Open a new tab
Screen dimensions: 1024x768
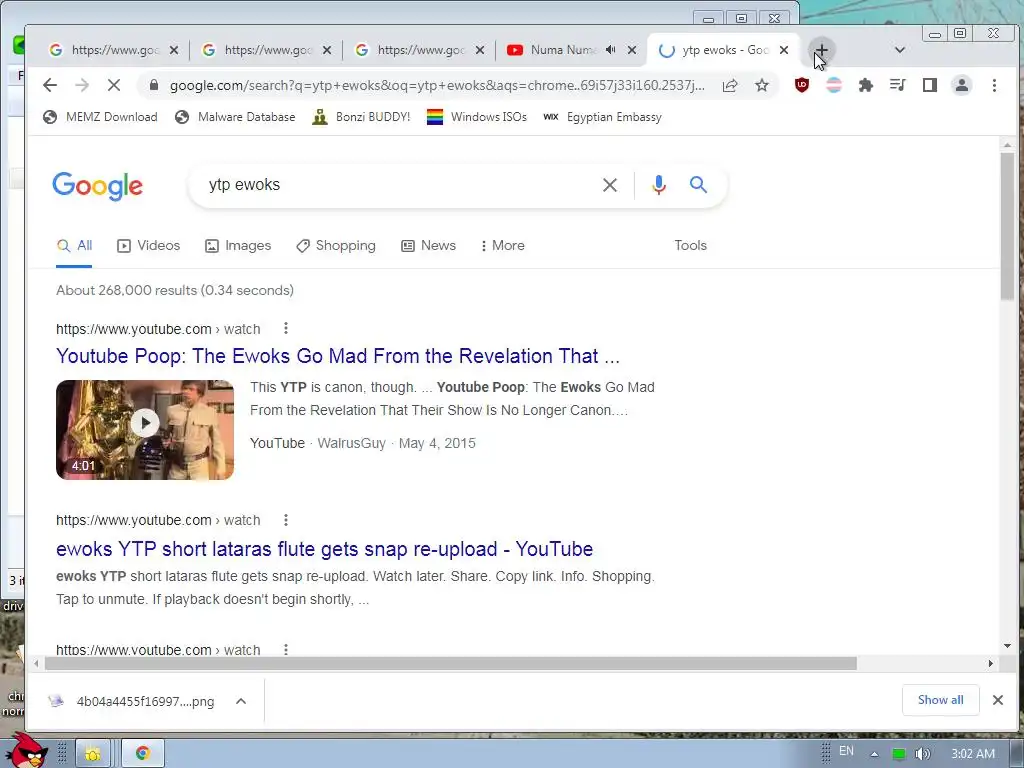coord(821,50)
